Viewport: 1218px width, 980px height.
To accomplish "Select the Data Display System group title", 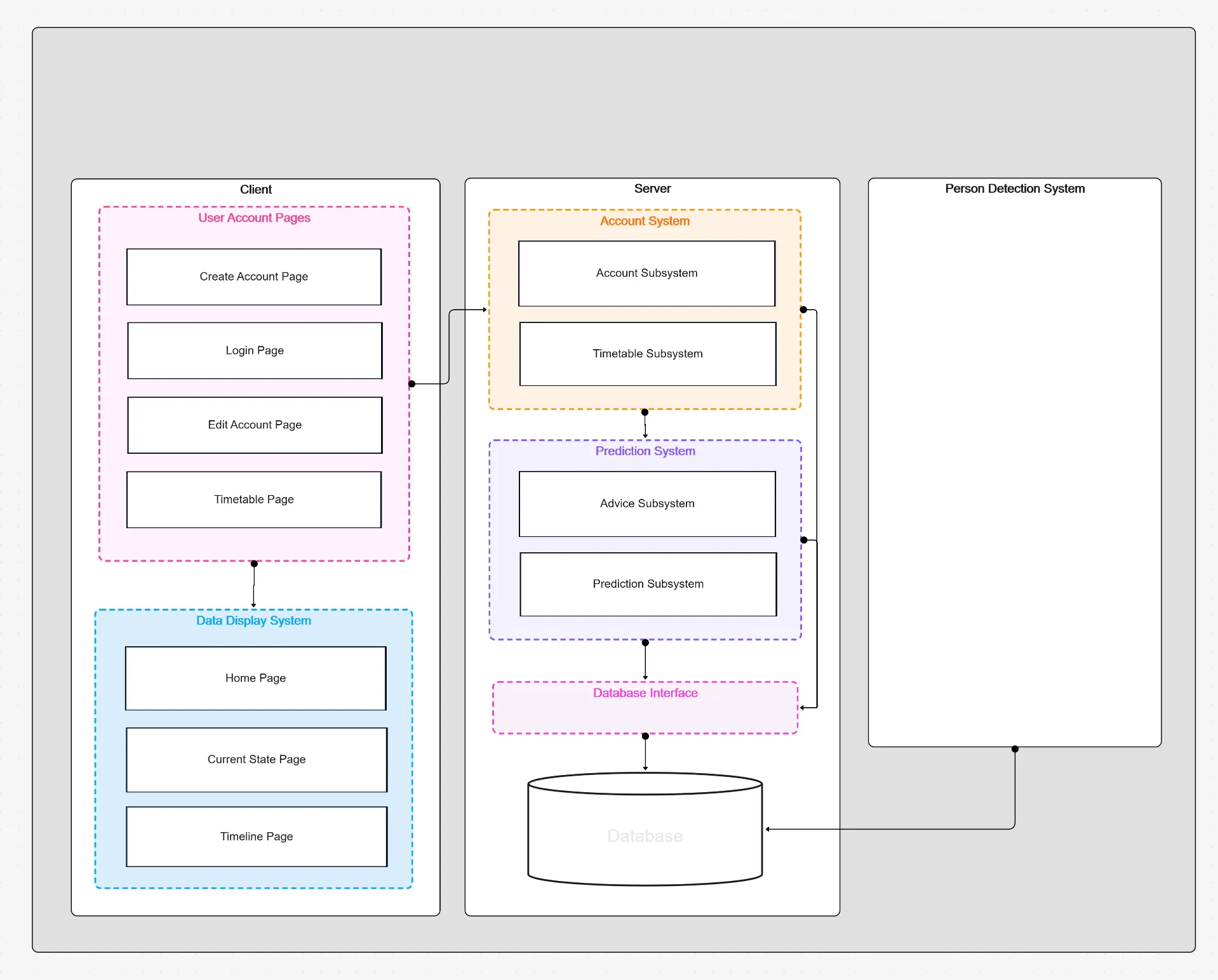I will (253, 621).
